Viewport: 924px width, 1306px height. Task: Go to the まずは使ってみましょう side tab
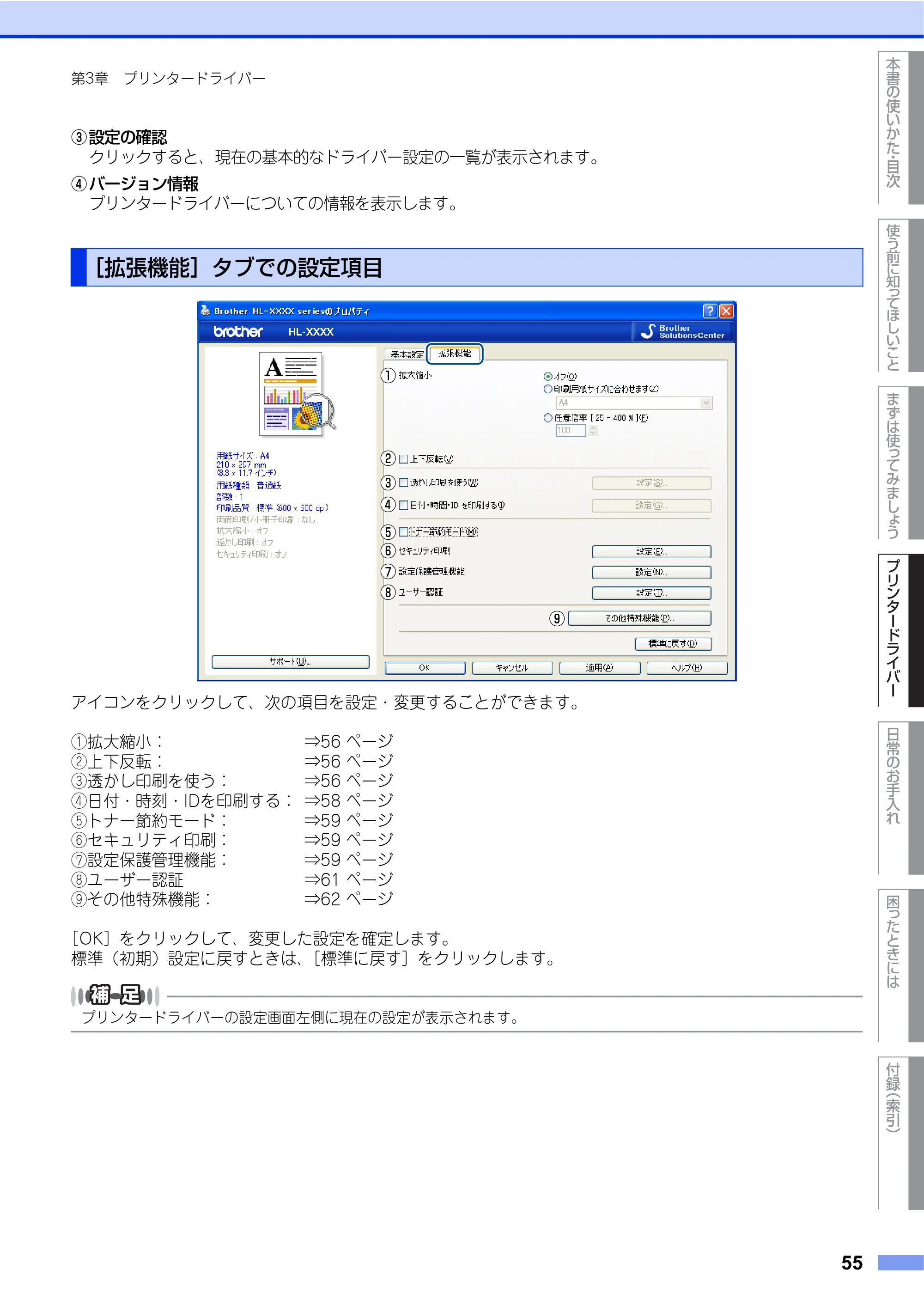click(x=901, y=463)
